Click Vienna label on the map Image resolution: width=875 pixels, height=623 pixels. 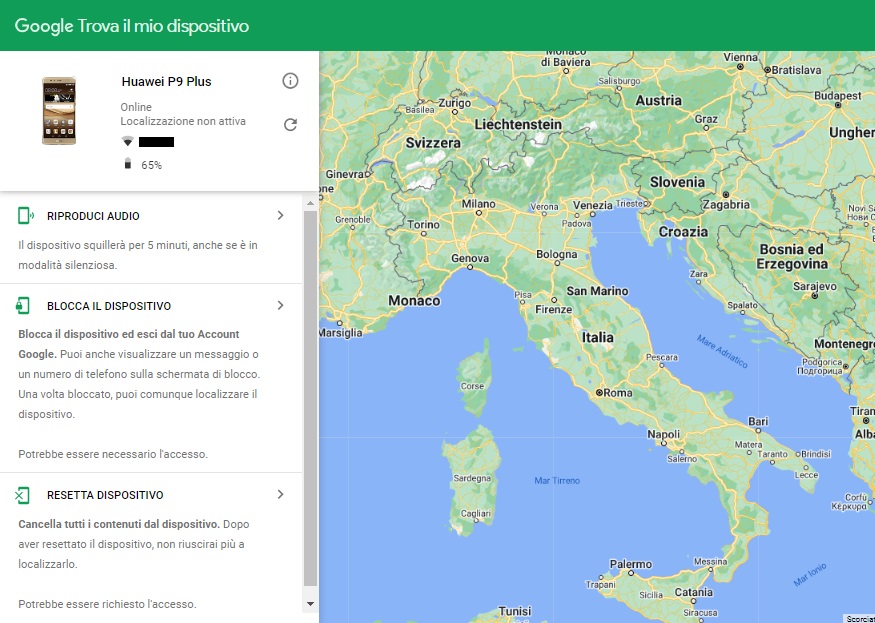[x=741, y=57]
